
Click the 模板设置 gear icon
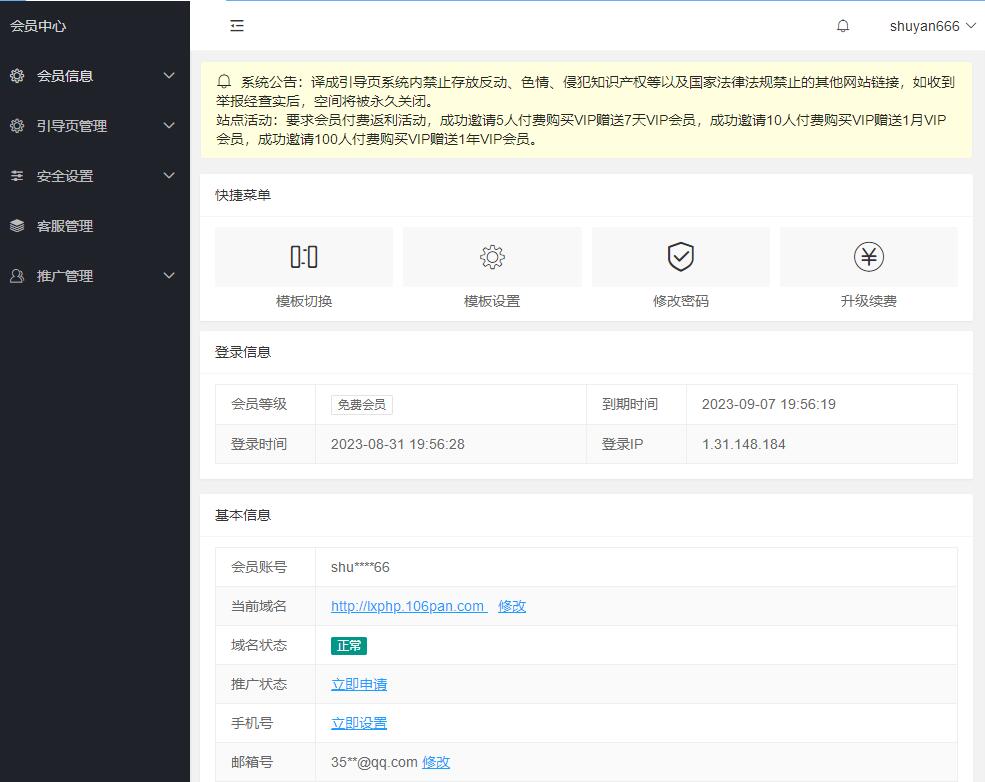(492, 257)
